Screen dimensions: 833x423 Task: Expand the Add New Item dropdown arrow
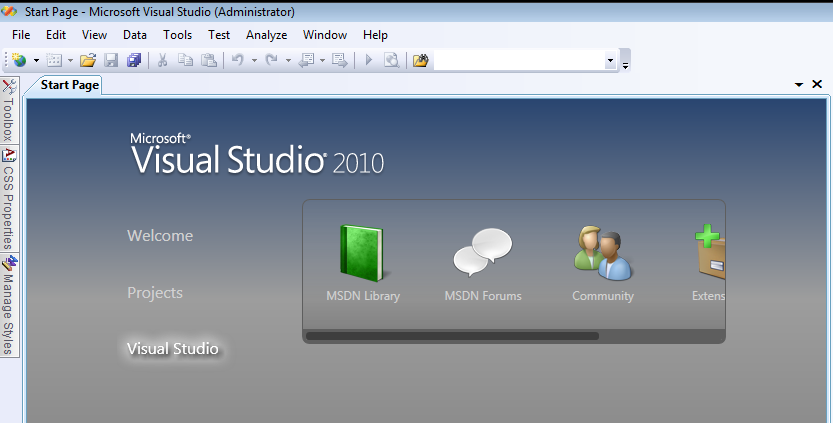(x=70, y=61)
